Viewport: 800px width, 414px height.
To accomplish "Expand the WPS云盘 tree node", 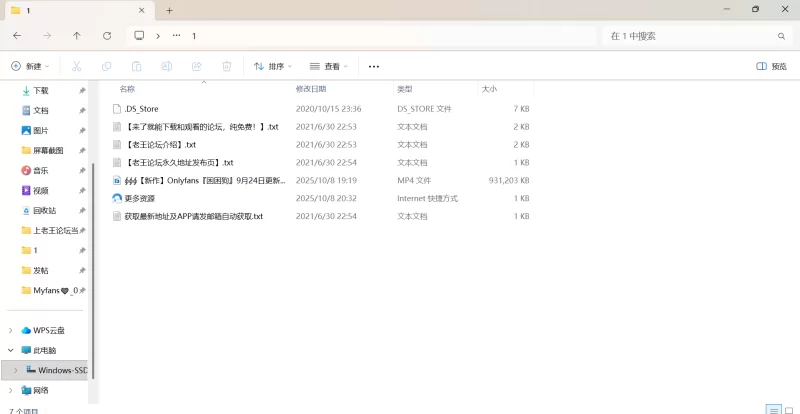I will [x=11, y=330].
